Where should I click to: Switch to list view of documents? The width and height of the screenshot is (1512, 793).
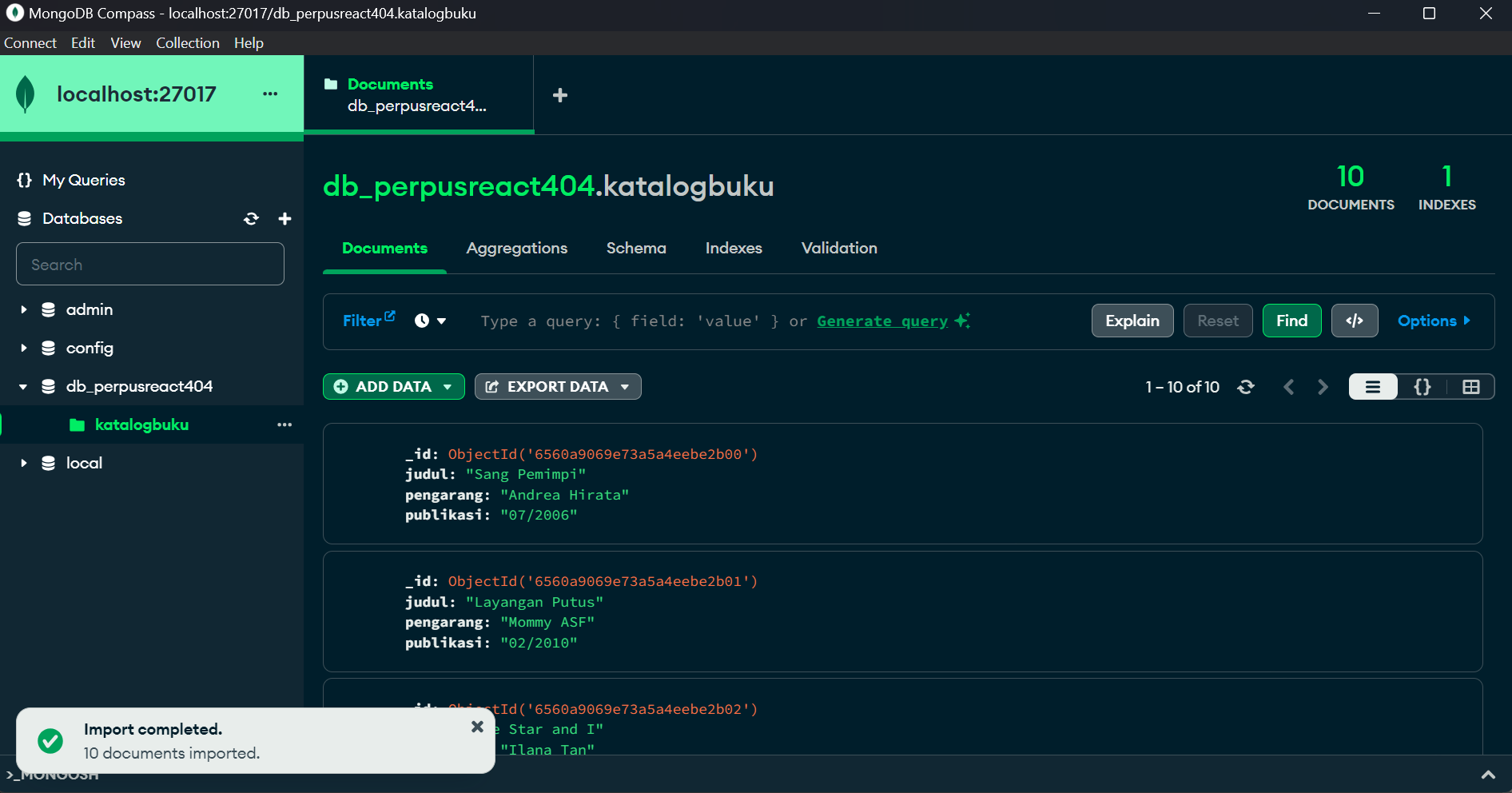(x=1373, y=387)
